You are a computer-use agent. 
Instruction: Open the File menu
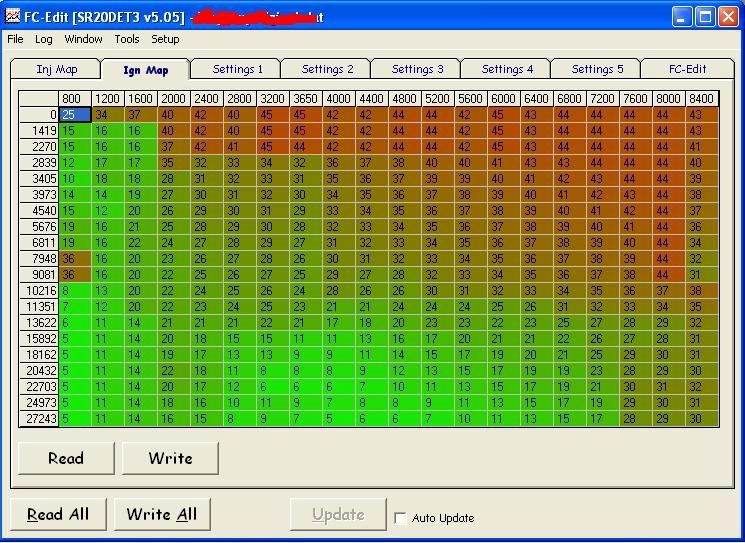coord(15,39)
